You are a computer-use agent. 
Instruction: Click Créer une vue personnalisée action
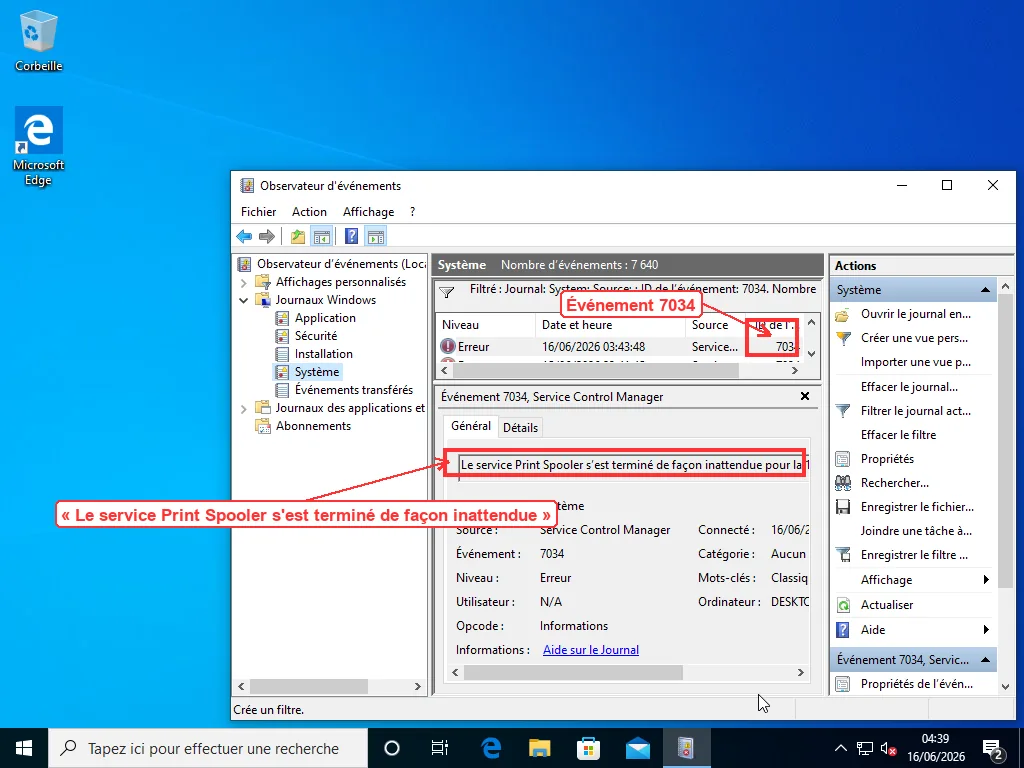coord(914,338)
